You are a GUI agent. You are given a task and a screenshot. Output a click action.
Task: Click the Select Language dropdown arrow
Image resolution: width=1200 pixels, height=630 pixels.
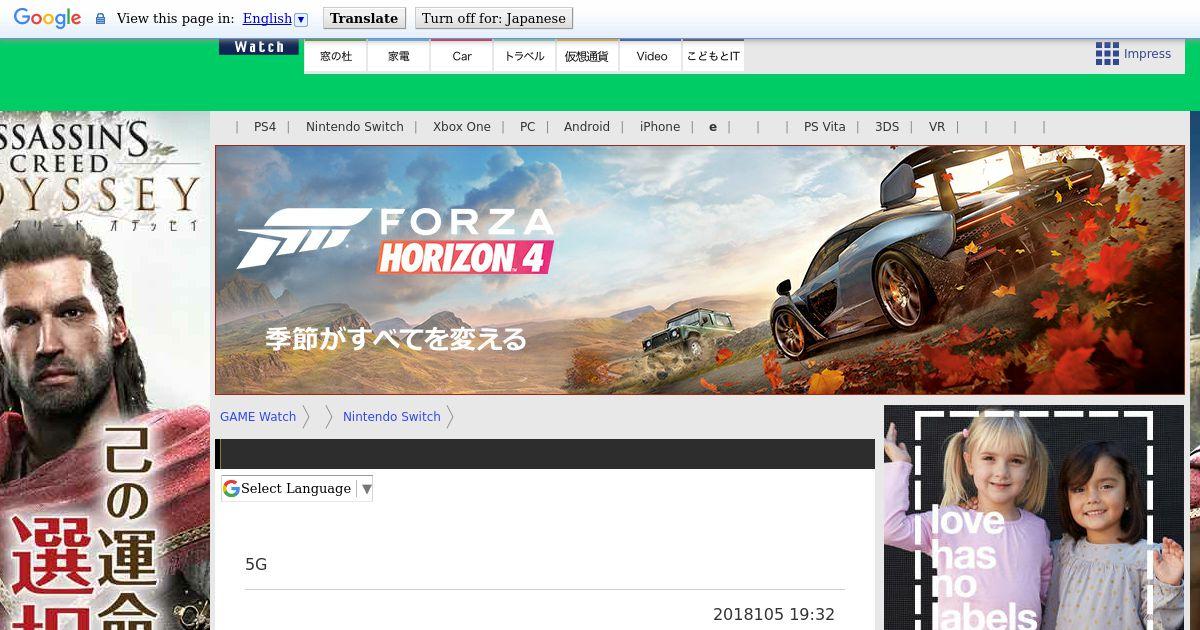click(366, 488)
